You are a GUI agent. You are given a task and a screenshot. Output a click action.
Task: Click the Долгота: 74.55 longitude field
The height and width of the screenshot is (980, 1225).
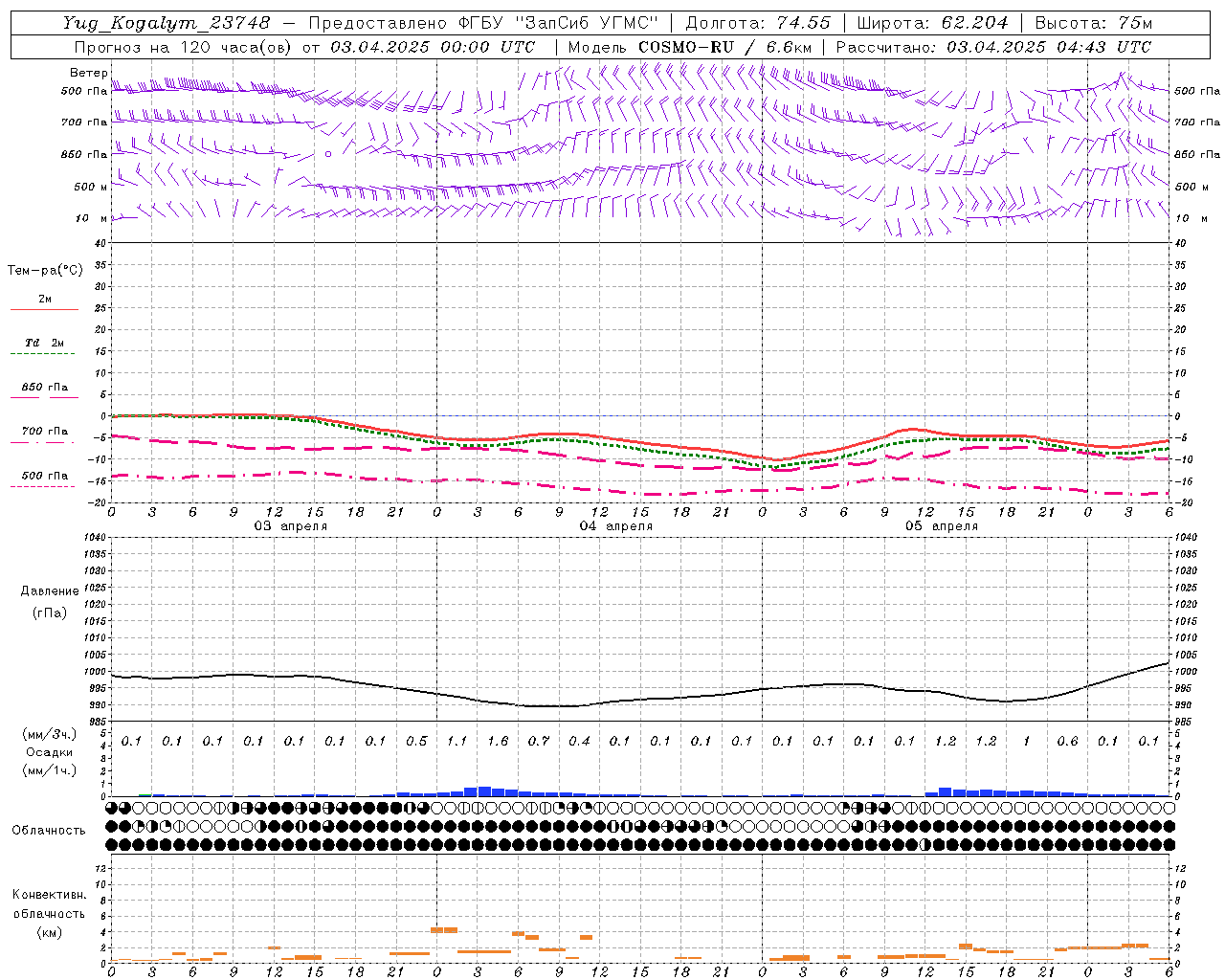coord(758,23)
